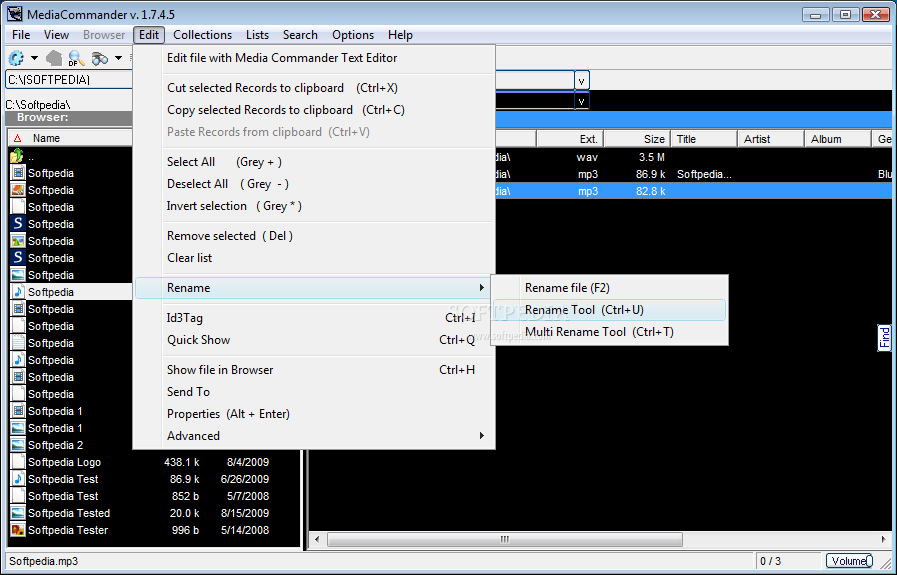The image size is (897, 575).
Task: Choose Send To entry
Action: click(x=315, y=392)
